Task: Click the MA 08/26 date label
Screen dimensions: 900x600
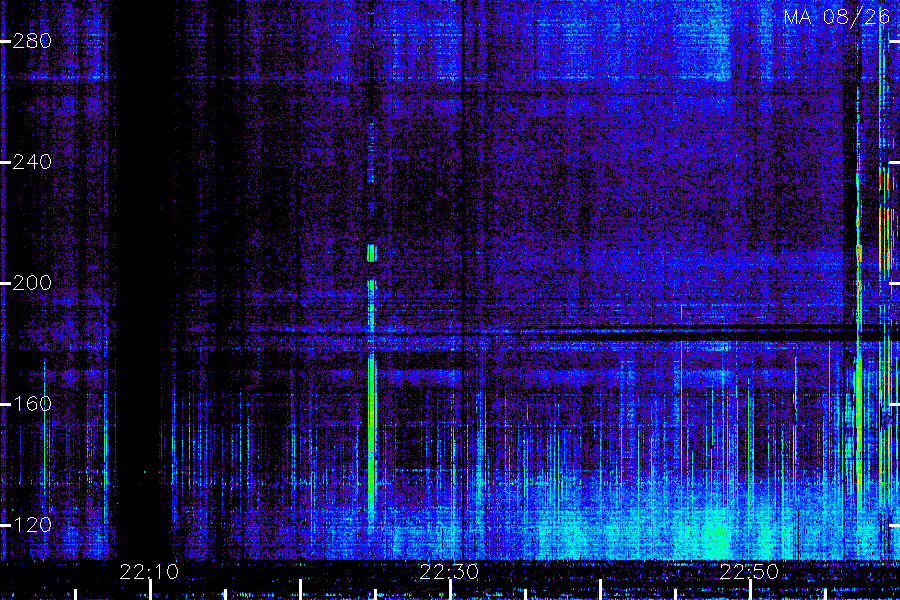Action: click(837, 17)
